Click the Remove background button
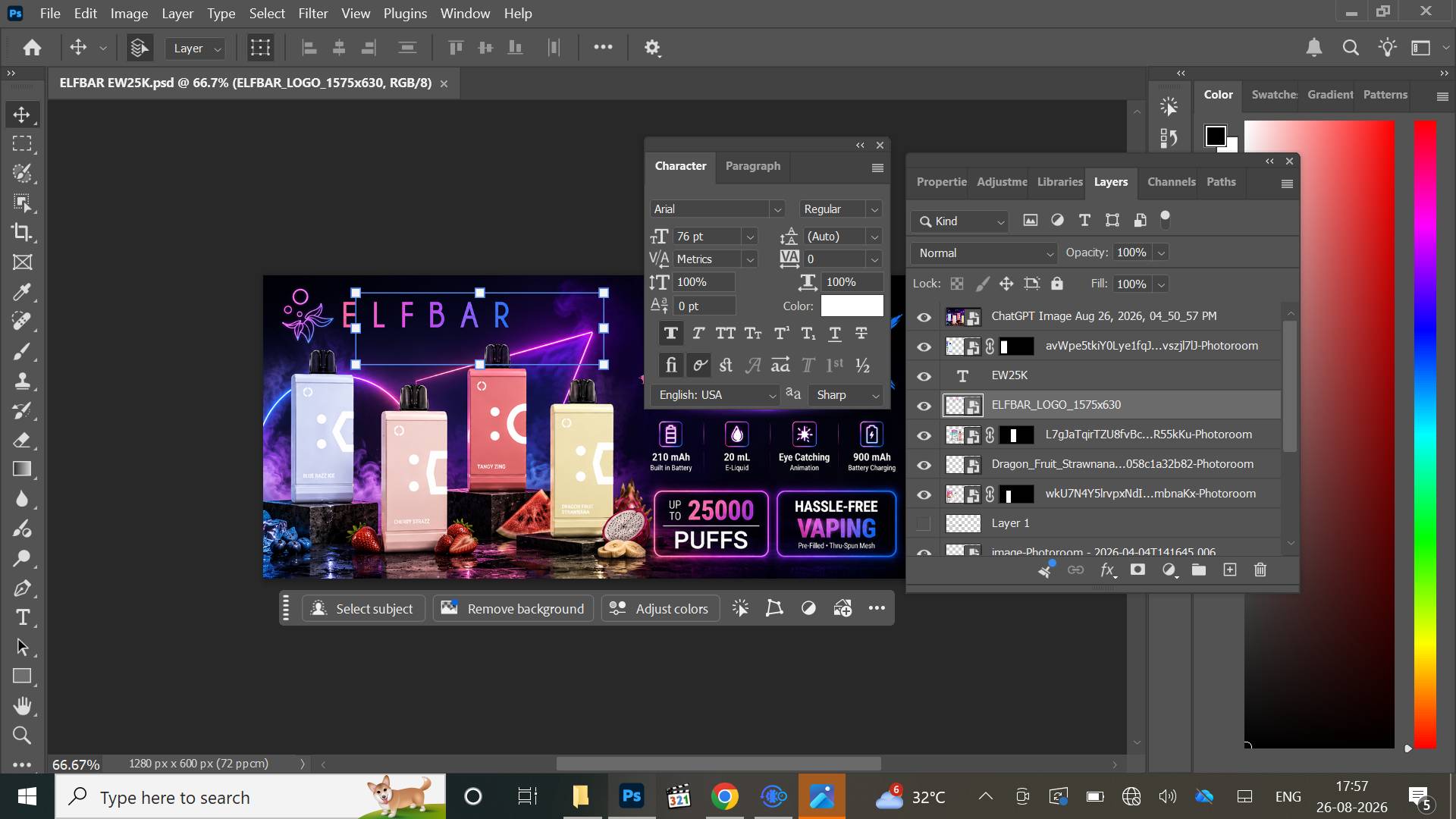The height and width of the screenshot is (819, 1456). (x=513, y=608)
